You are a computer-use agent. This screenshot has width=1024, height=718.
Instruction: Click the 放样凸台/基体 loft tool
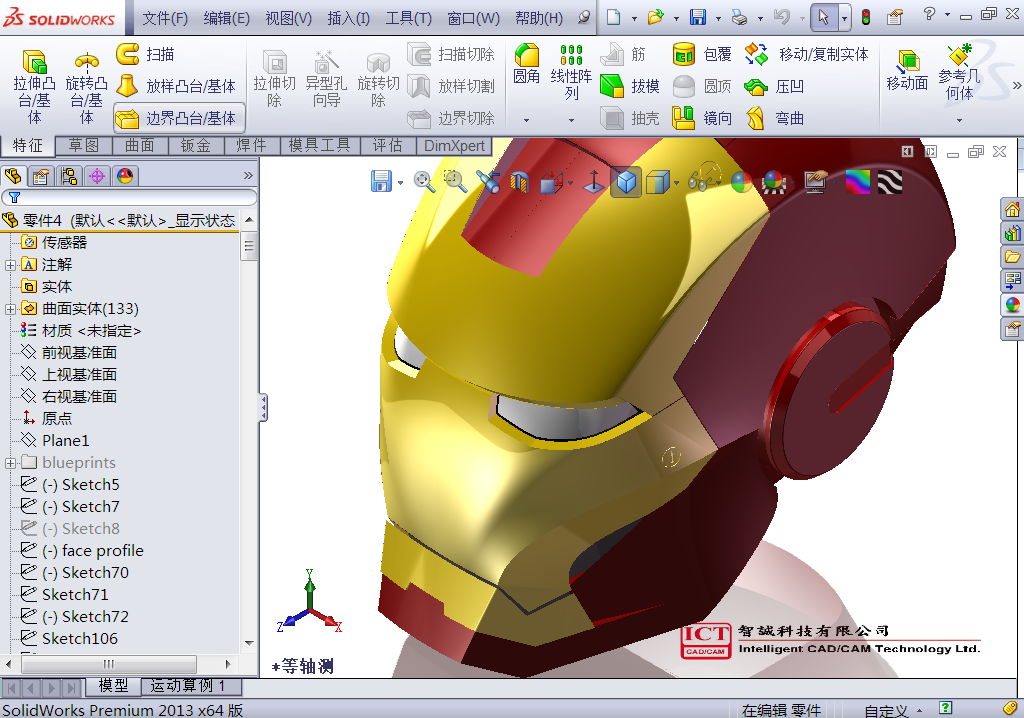click(176, 86)
